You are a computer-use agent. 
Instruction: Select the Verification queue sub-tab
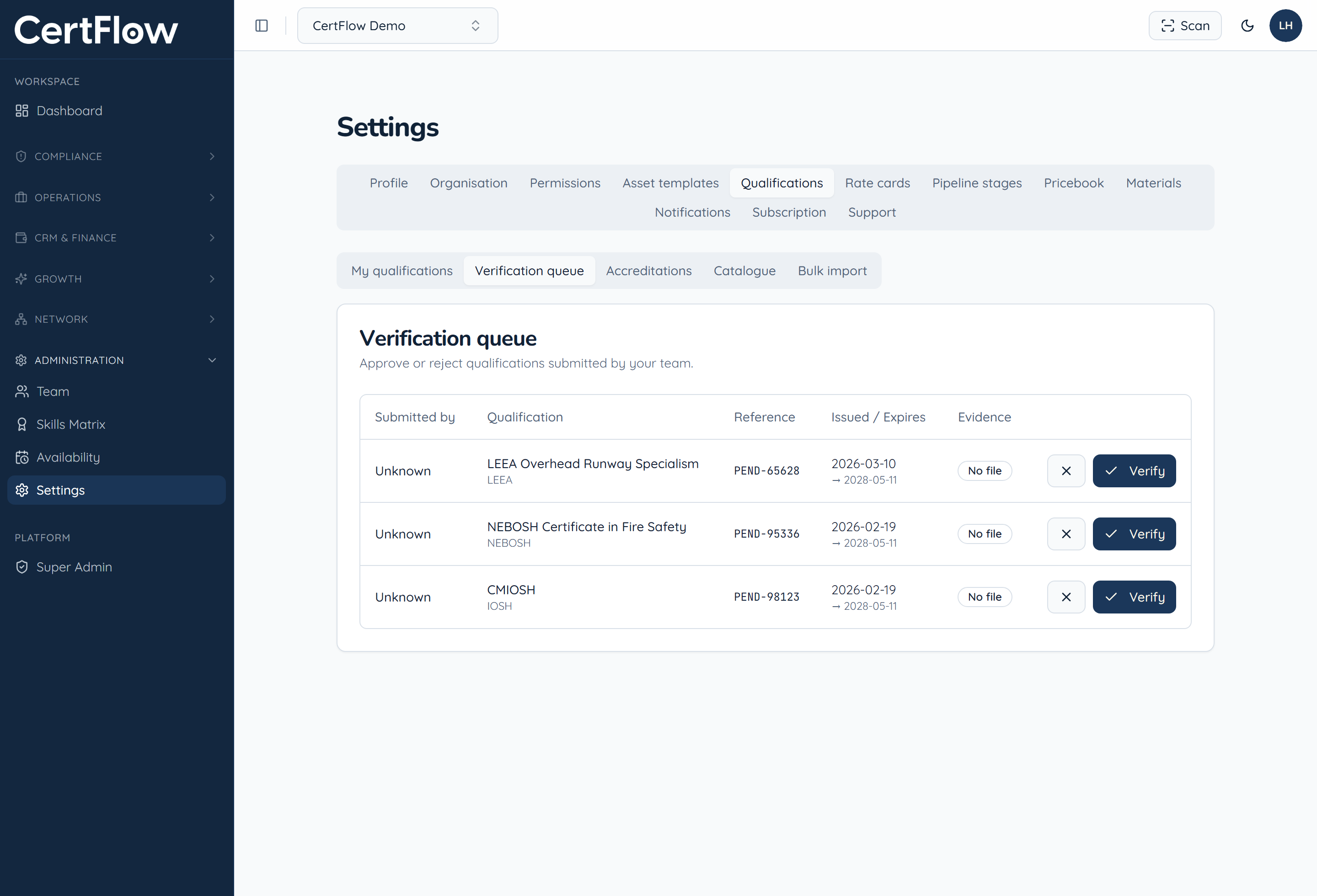(x=529, y=271)
